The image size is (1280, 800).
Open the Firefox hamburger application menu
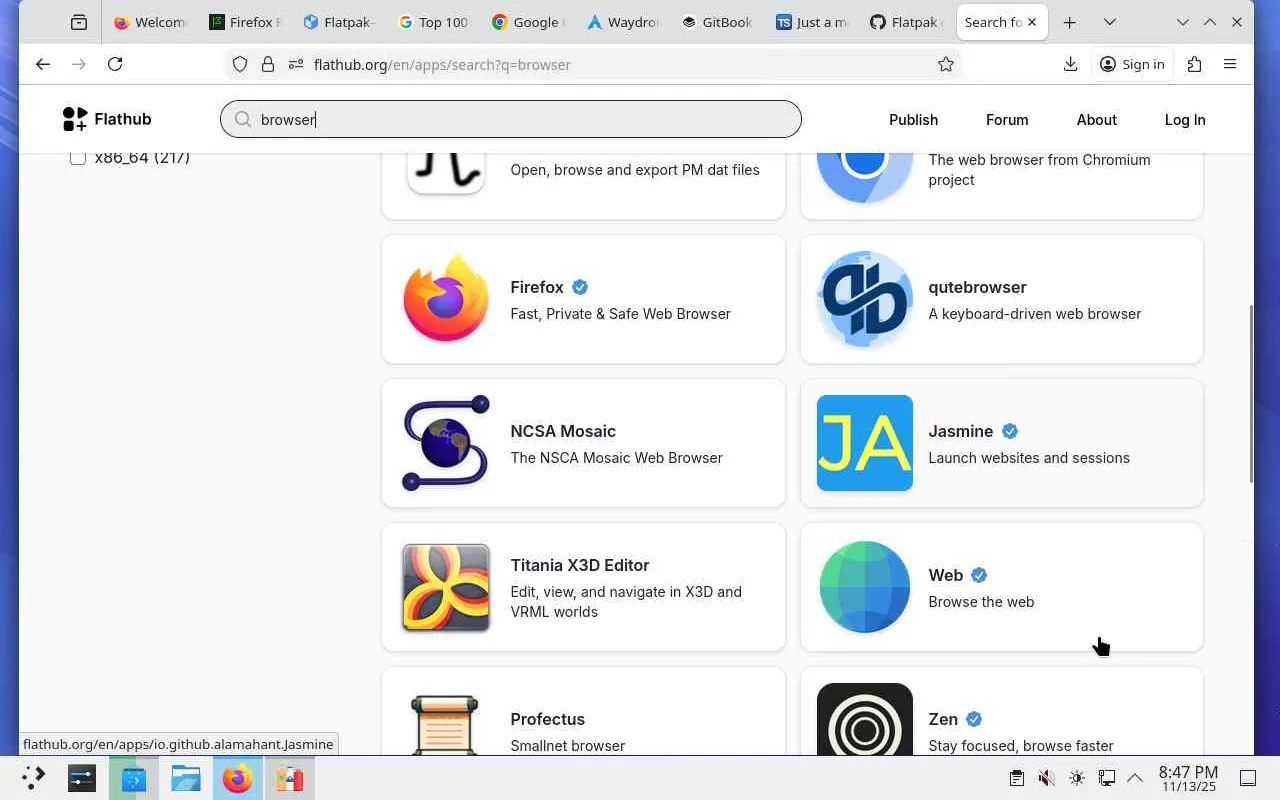click(1230, 64)
